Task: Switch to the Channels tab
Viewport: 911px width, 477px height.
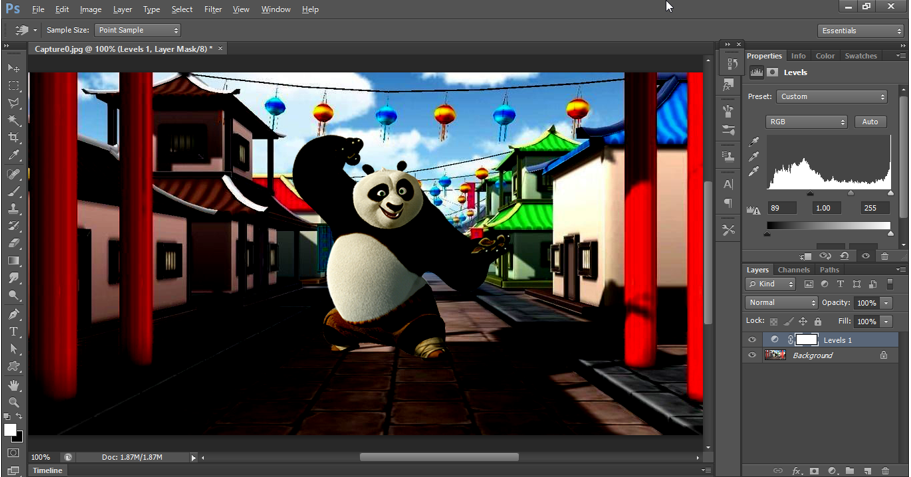Action: tap(794, 270)
